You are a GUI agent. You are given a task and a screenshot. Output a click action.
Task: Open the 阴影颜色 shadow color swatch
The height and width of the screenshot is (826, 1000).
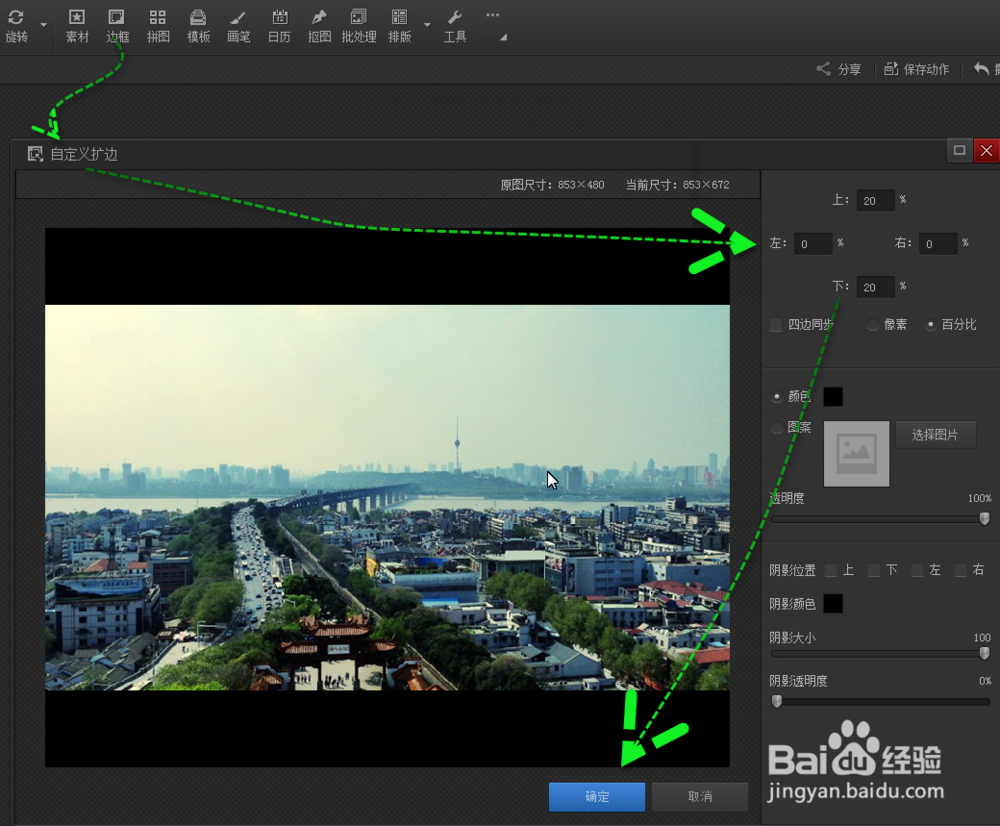pyautogui.click(x=833, y=603)
